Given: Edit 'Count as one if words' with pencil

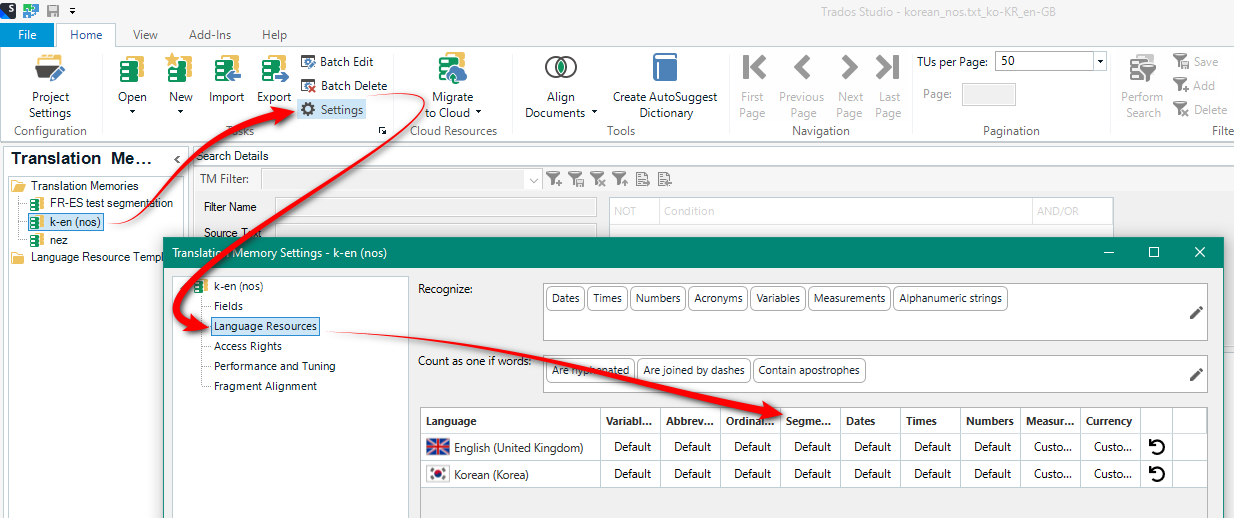Looking at the screenshot, I should click(x=1196, y=375).
